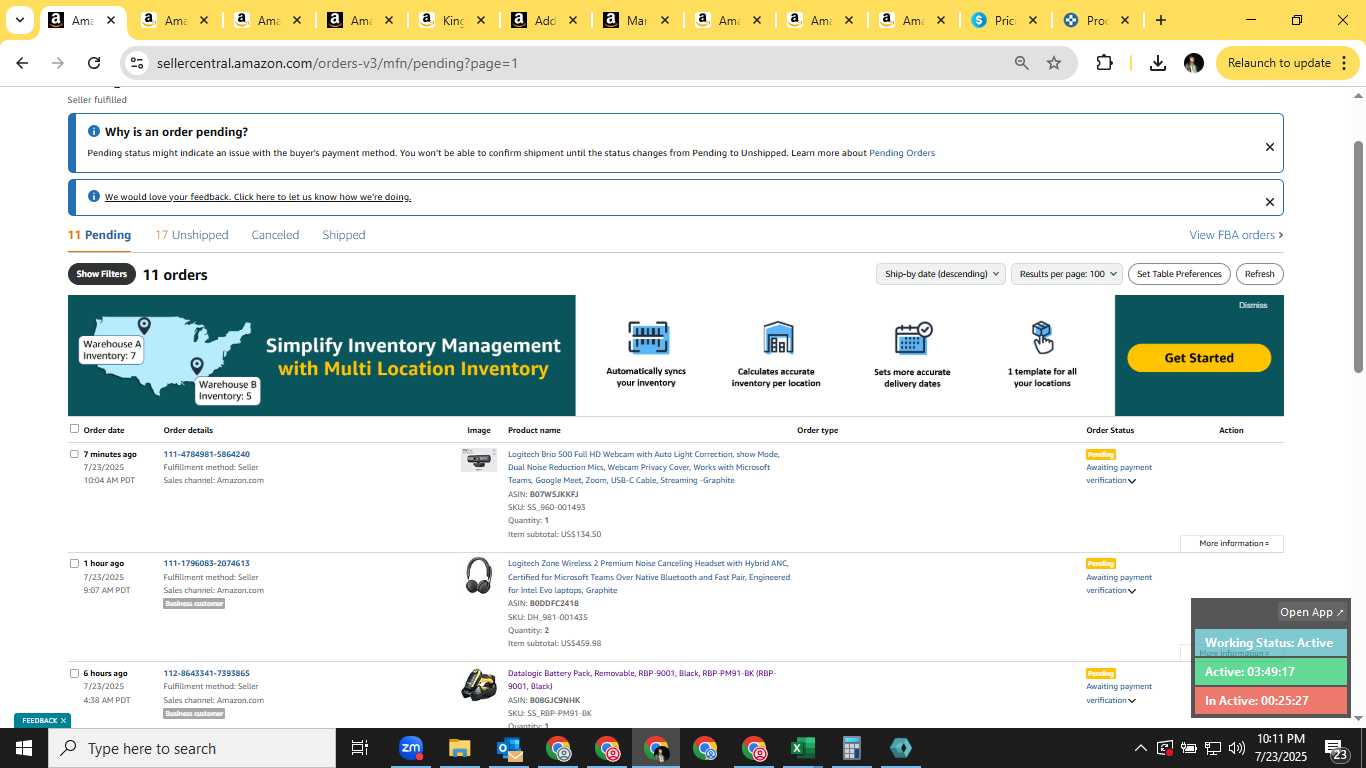Click Show Filters button
The width and height of the screenshot is (1366, 768).
click(102, 274)
